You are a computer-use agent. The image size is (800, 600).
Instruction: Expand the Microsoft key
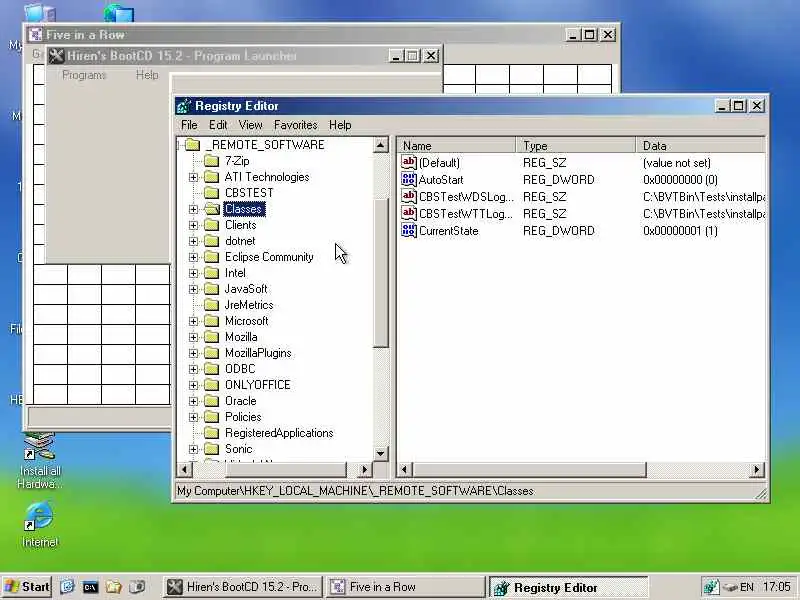coord(193,321)
